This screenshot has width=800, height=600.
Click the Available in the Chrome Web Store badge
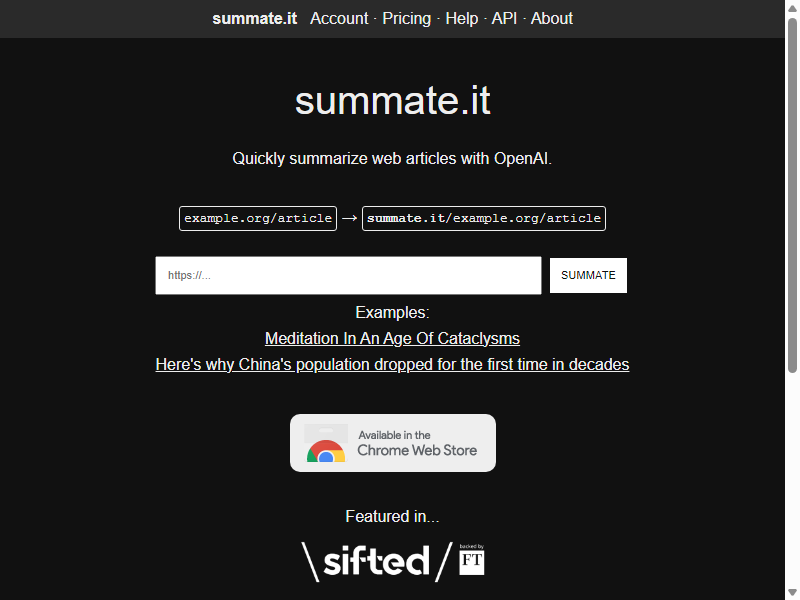pyautogui.click(x=393, y=443)
